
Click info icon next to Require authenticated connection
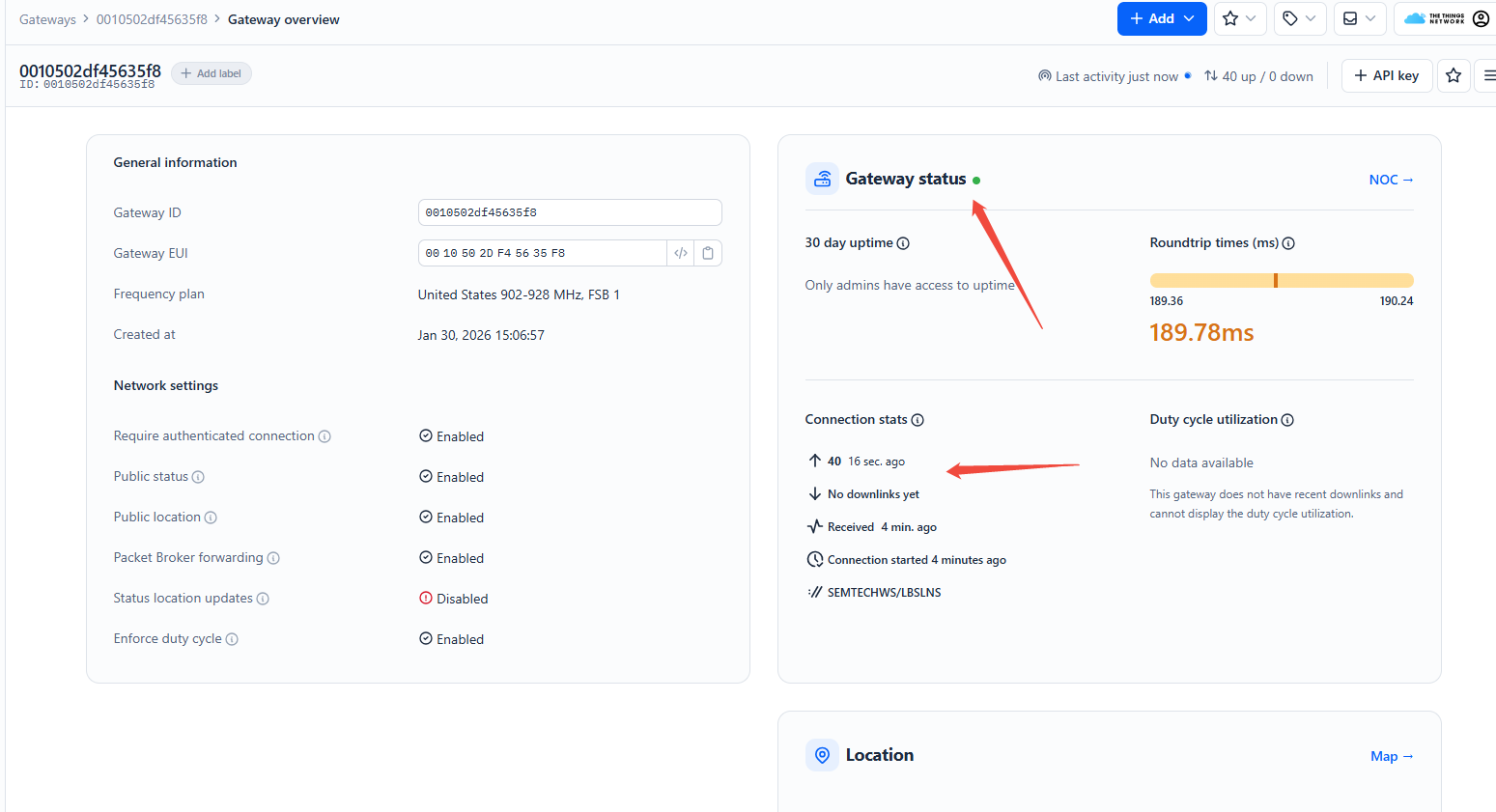click(x=325, y=436)
